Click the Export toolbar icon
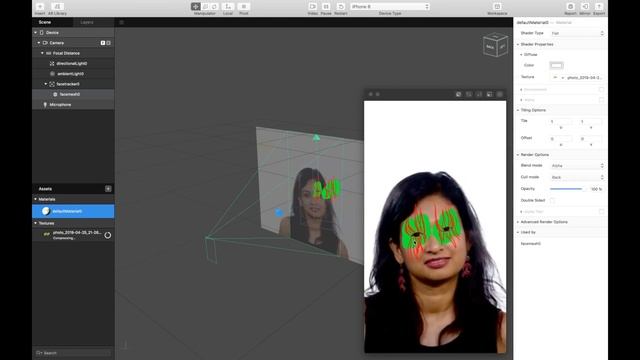Screen dimensions: 640x360 point(599,7)
